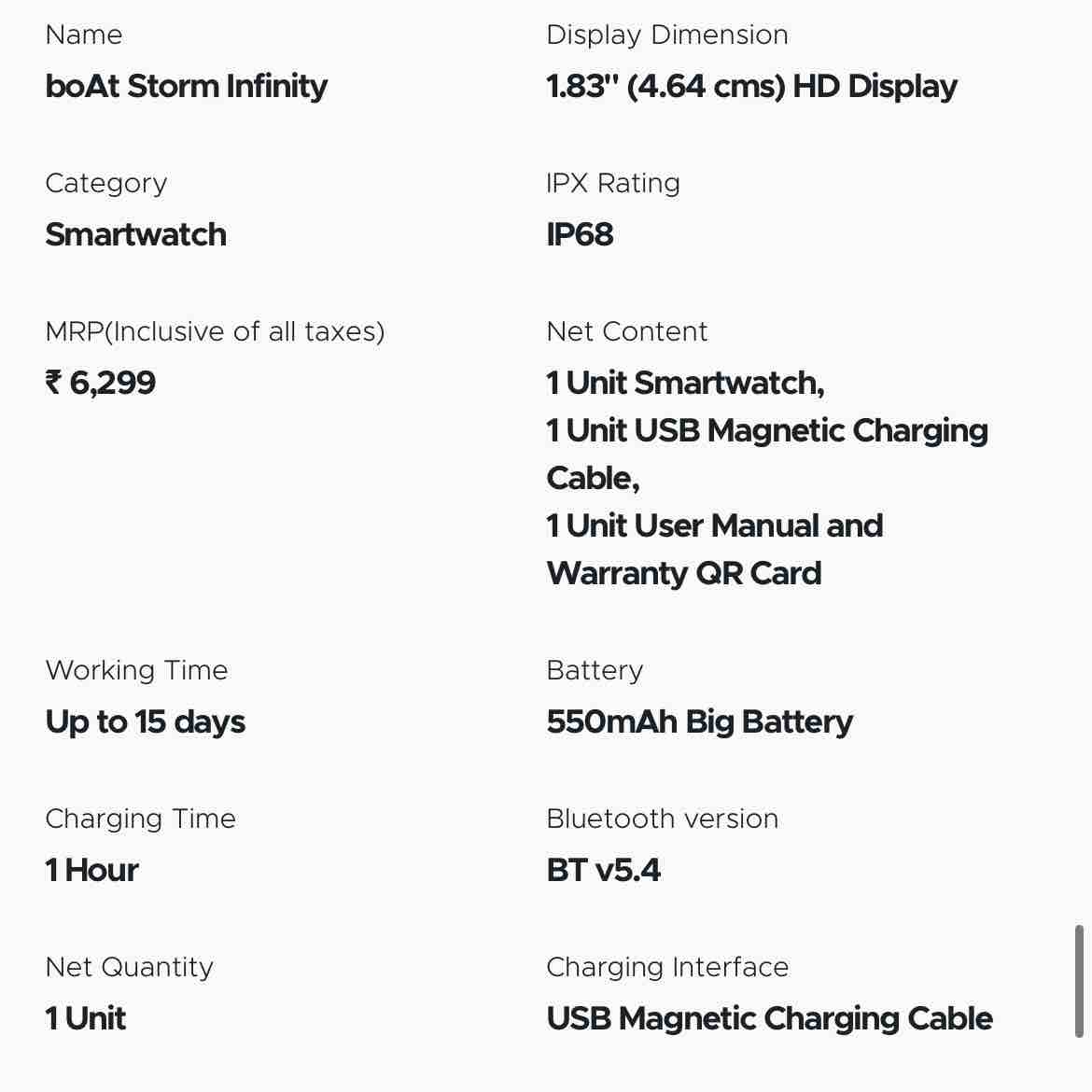Select the Working Time label
Viewport: 1092px width, 1092px height.
click(136, 671)
